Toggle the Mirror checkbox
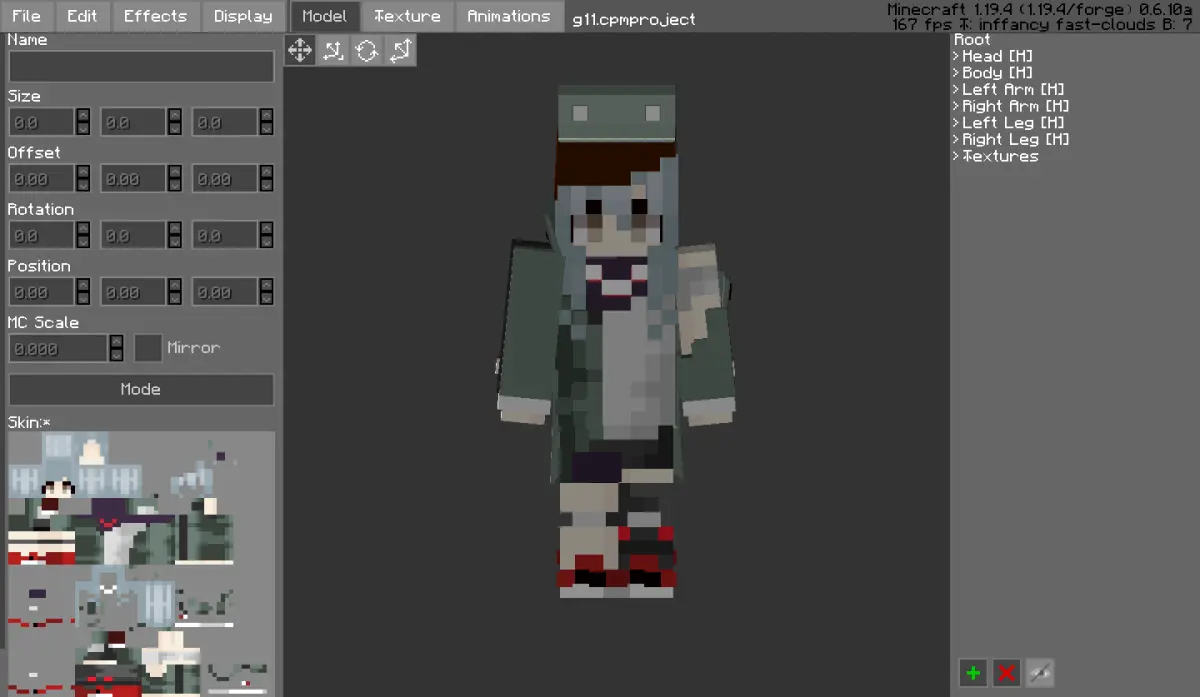 coord(148,348)
